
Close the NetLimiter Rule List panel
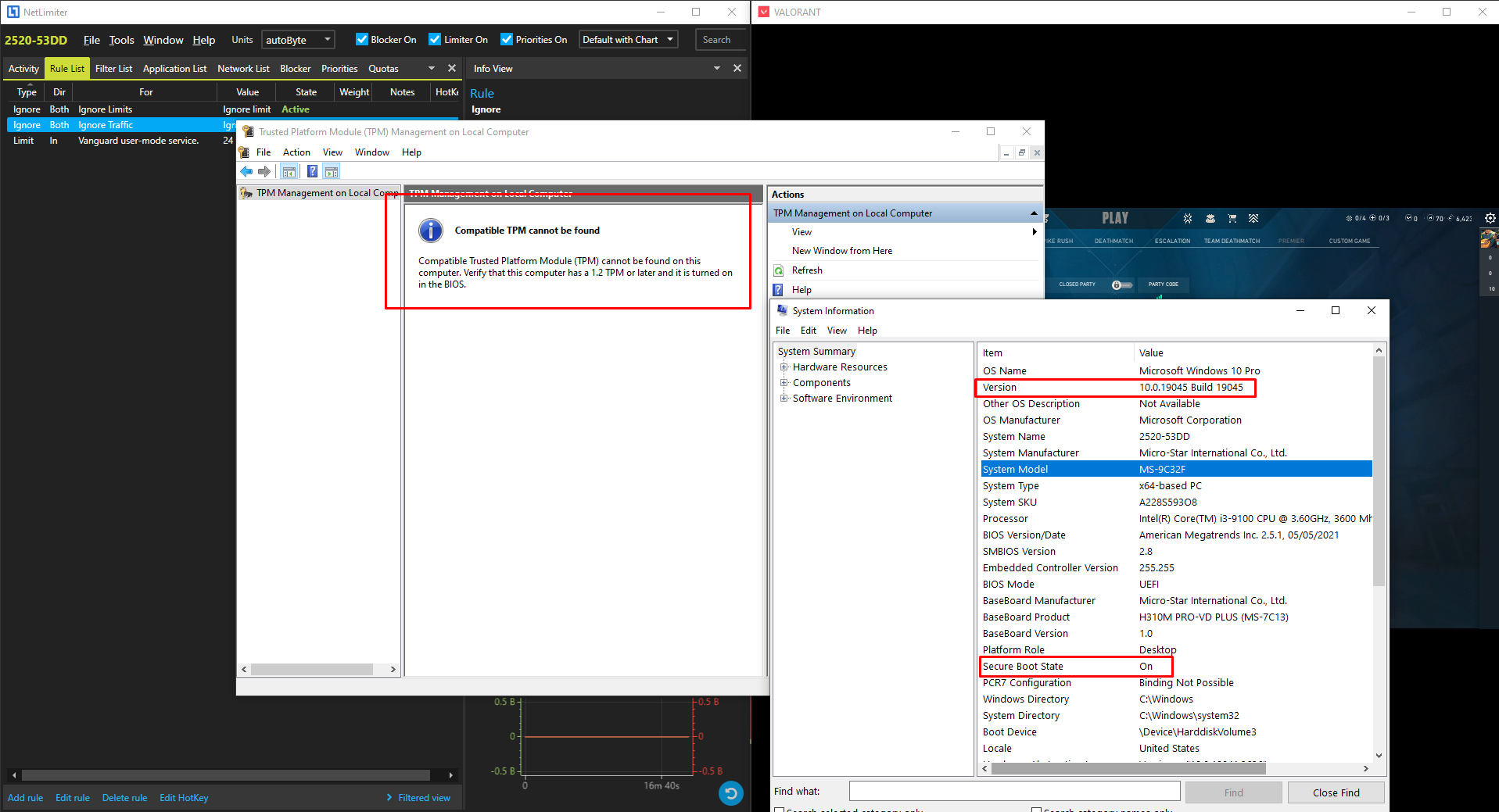click(x=451, y=69)
